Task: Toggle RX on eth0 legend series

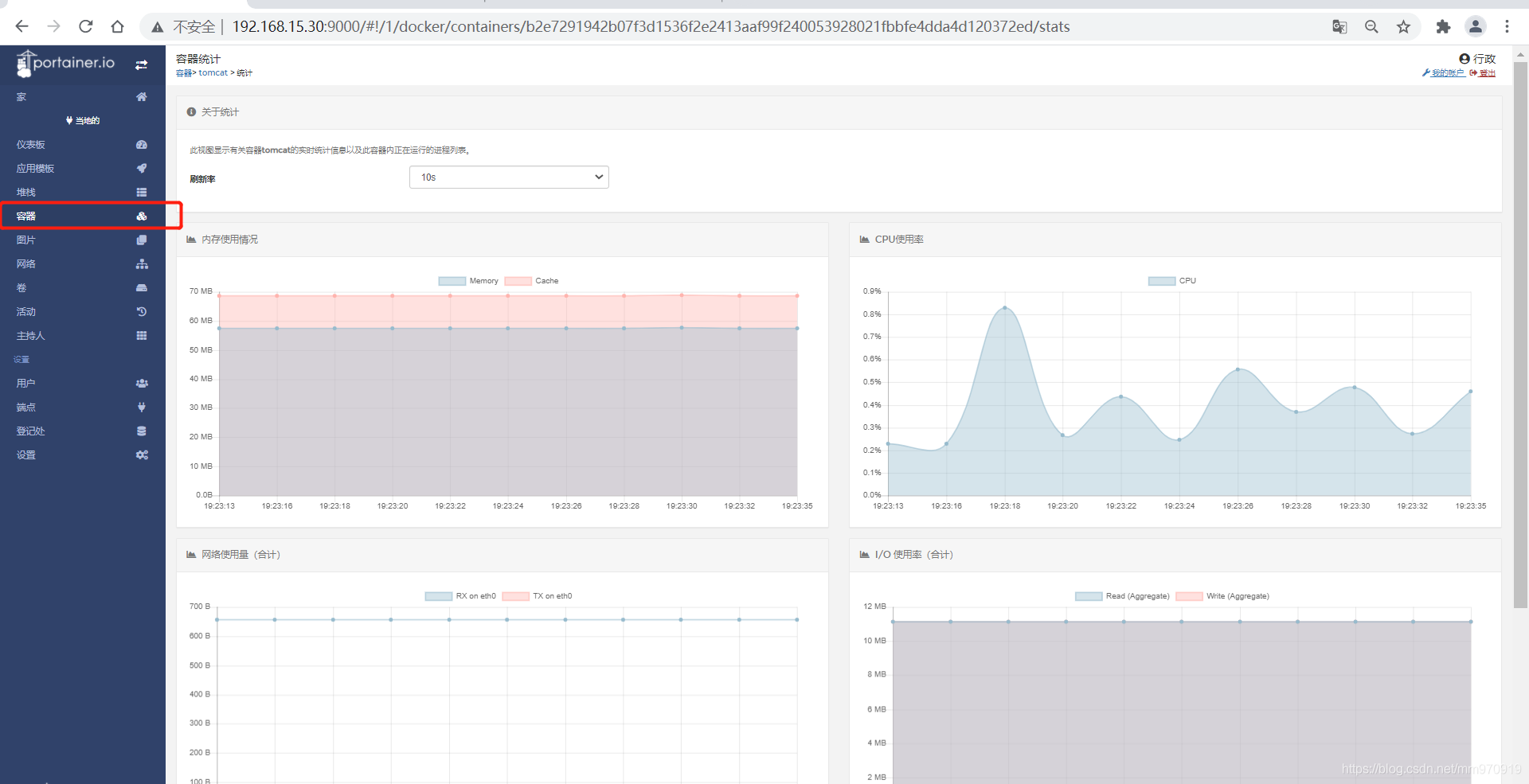Action: click(x=461, y=596)
